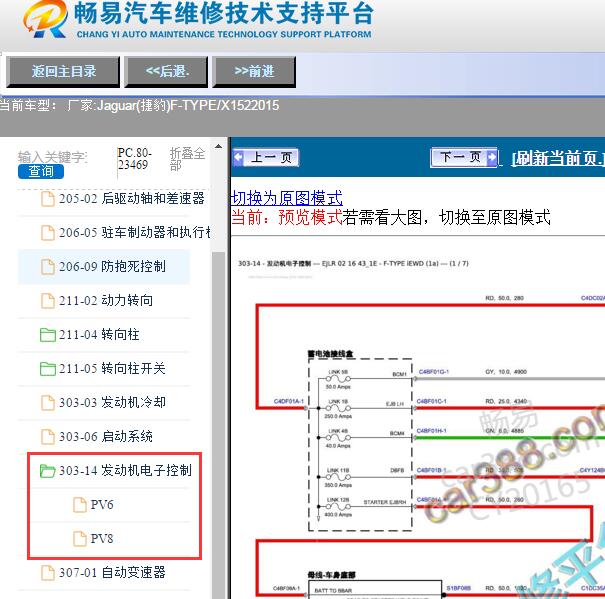Click the C4BF01C-1 connector label

[432, 401]
